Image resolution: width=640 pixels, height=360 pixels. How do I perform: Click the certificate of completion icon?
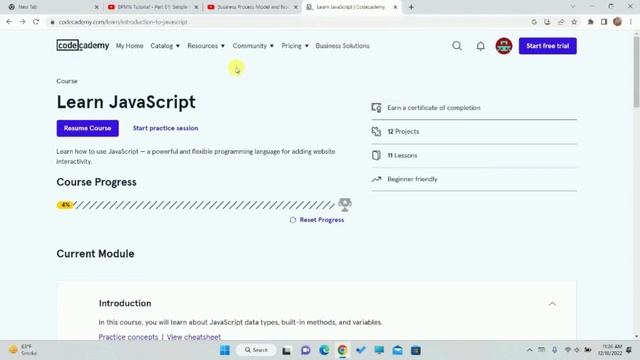click(376, 108)
